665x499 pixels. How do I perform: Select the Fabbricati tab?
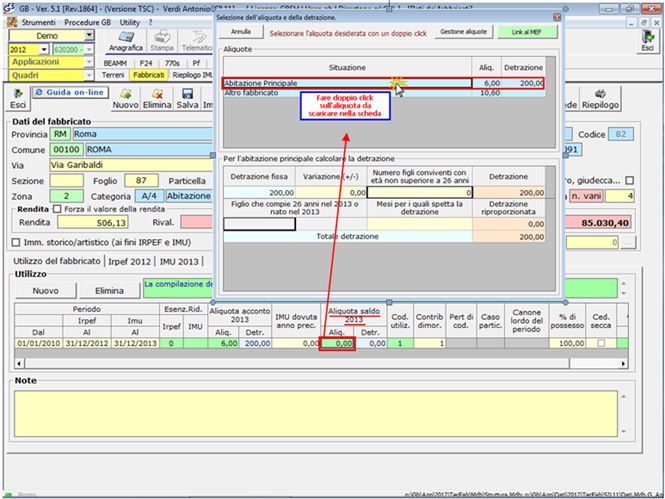click(x=148, y=75)
